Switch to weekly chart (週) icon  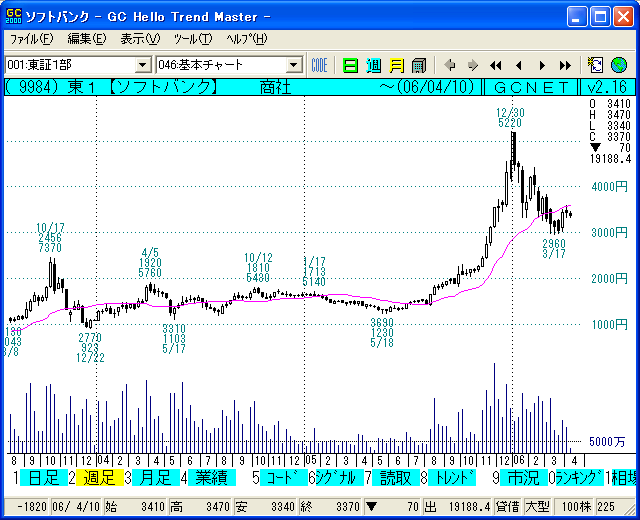coord(373,65)
